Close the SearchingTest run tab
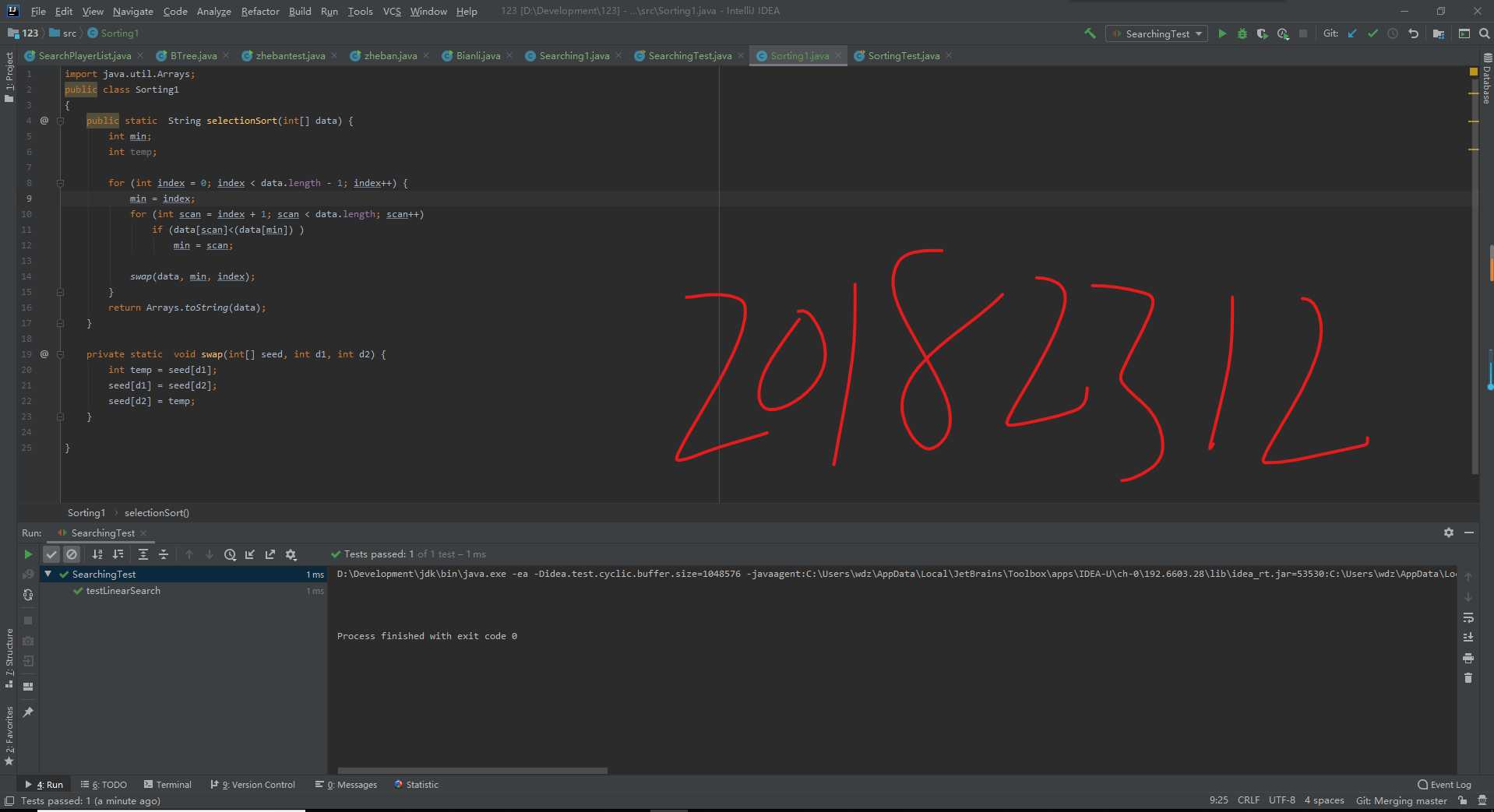 (143, 533)
